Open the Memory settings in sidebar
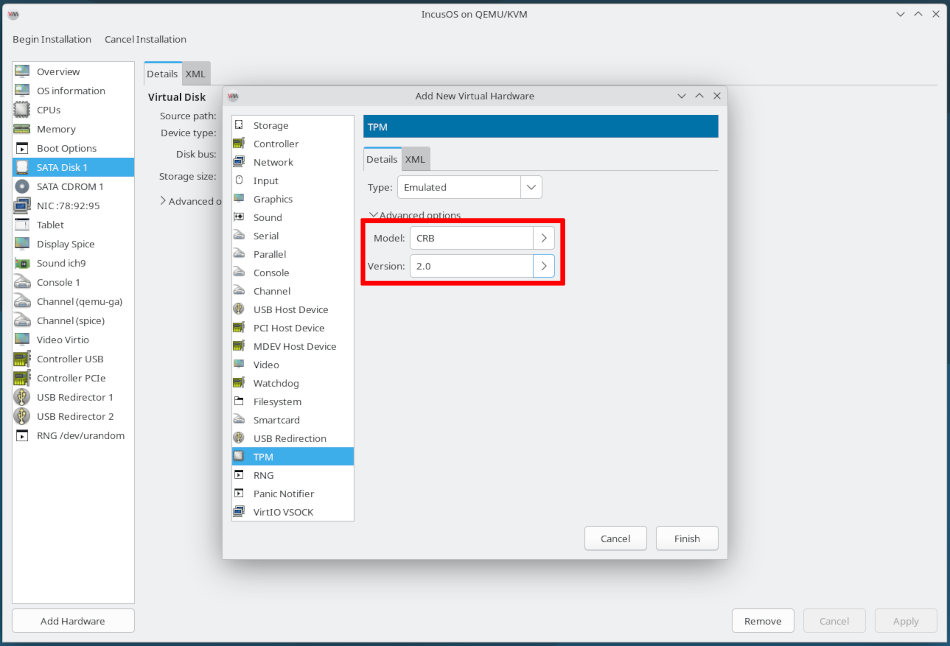This screenshot has height=646, width=950. [60, 128]
